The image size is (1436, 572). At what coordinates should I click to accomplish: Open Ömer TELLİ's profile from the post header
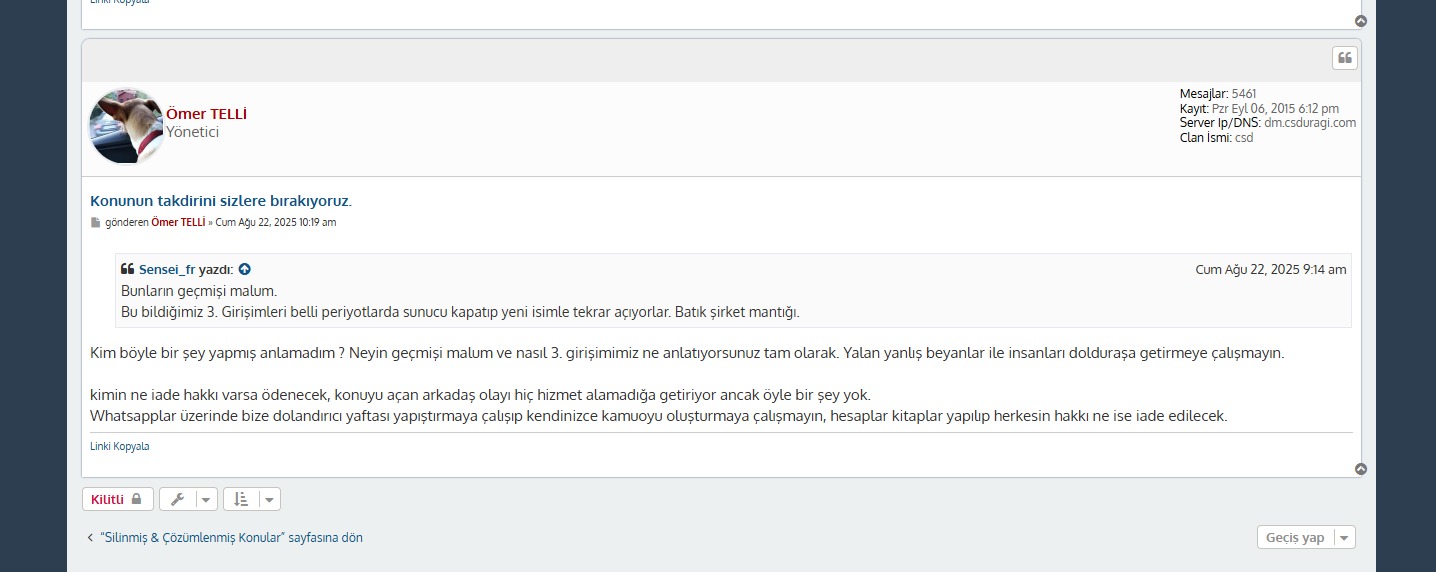(206, 114)
